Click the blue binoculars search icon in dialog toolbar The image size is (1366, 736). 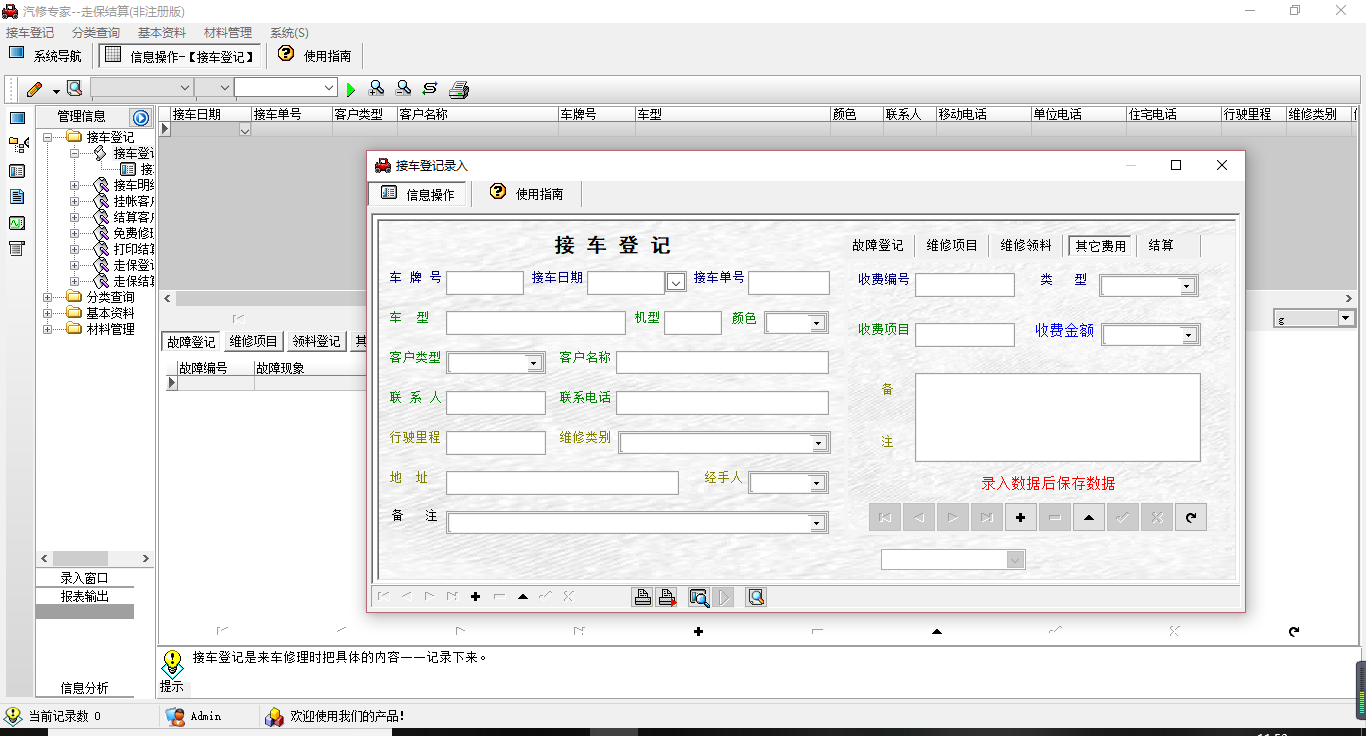point(699,597)
